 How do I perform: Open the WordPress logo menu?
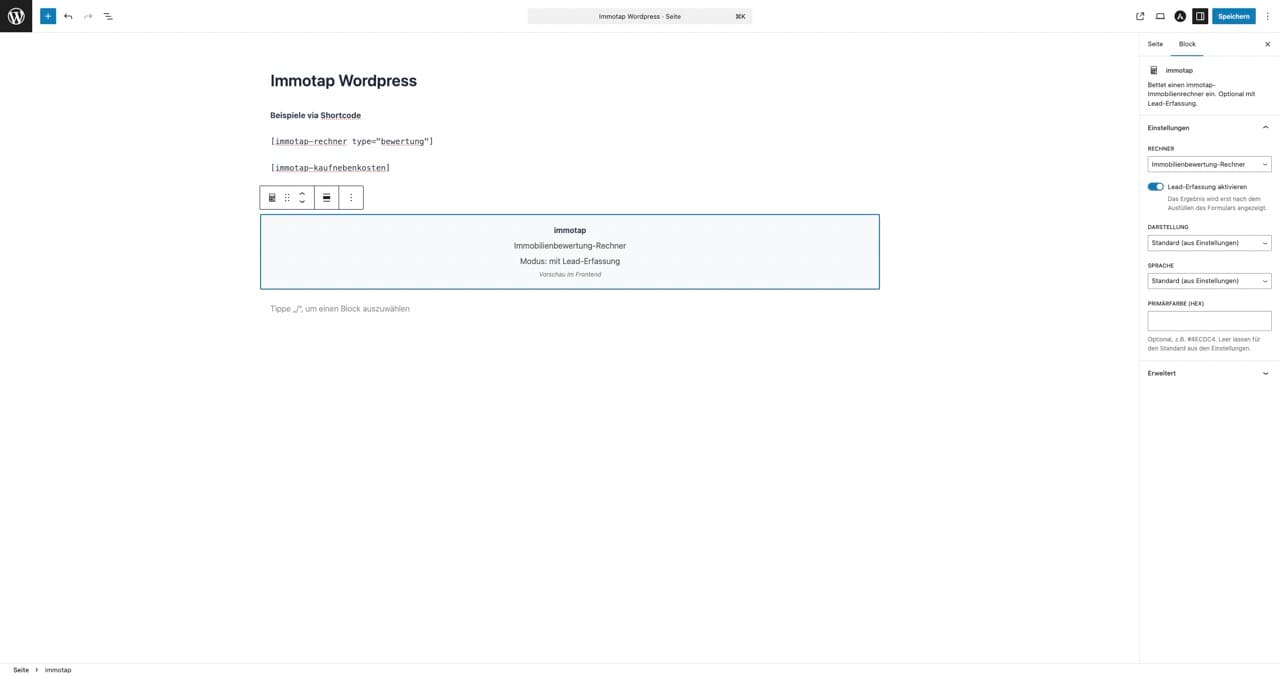click(x=16, y=16)
